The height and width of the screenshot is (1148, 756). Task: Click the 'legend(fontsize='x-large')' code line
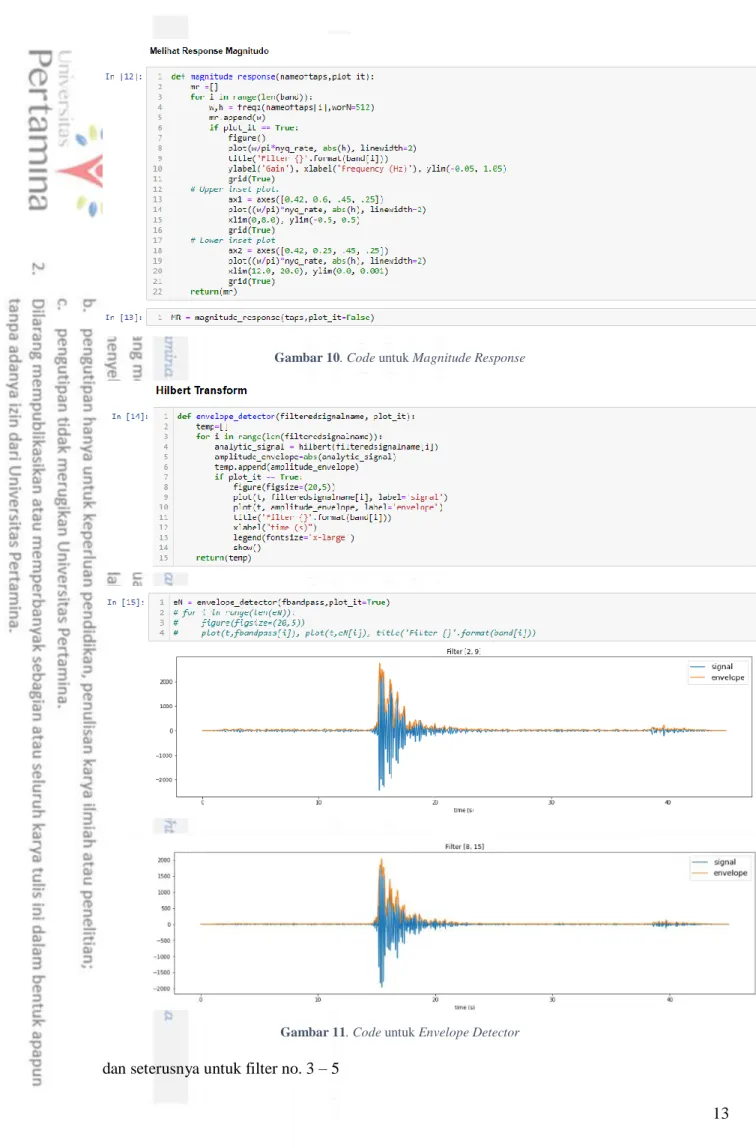pos(293,537)
